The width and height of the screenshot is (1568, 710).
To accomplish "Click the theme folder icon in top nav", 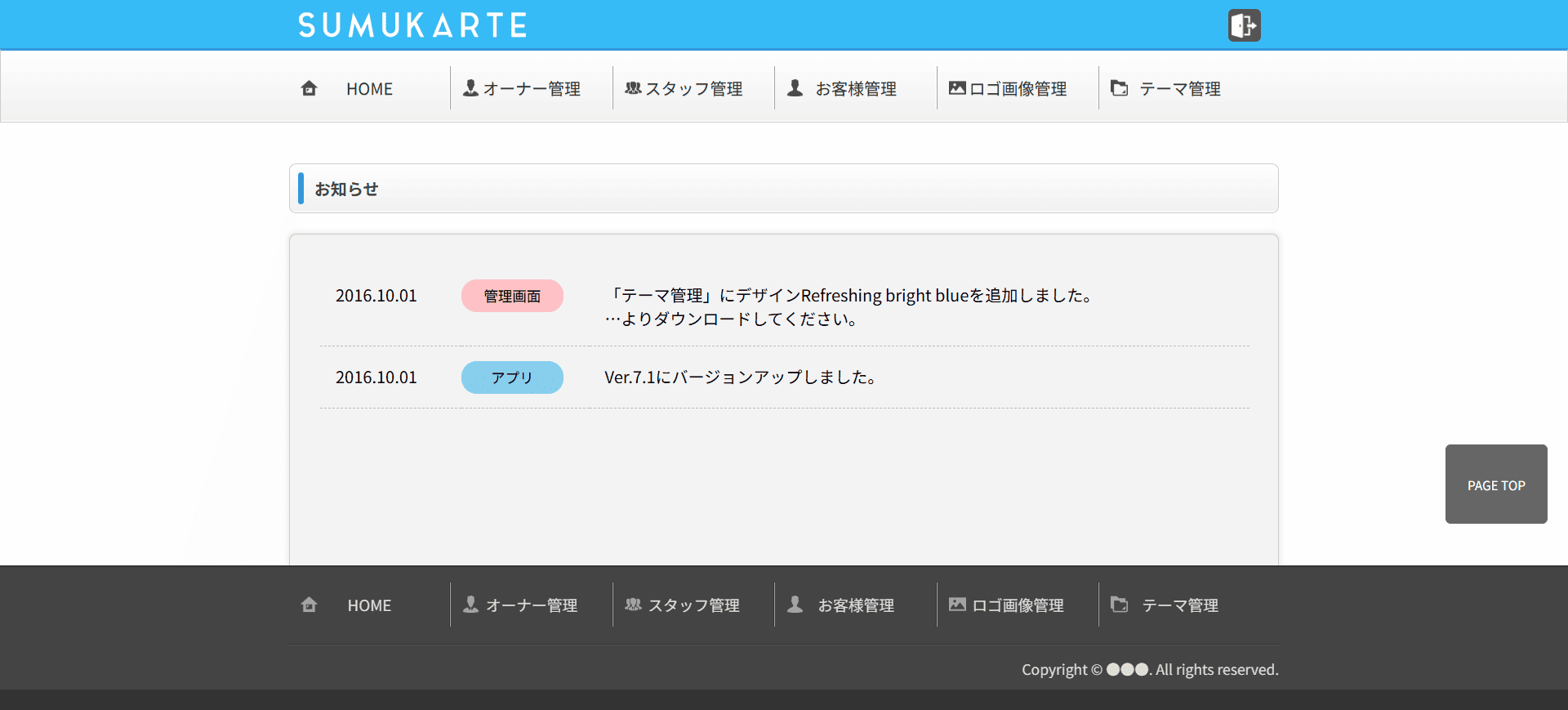I will pos(1120,88).
